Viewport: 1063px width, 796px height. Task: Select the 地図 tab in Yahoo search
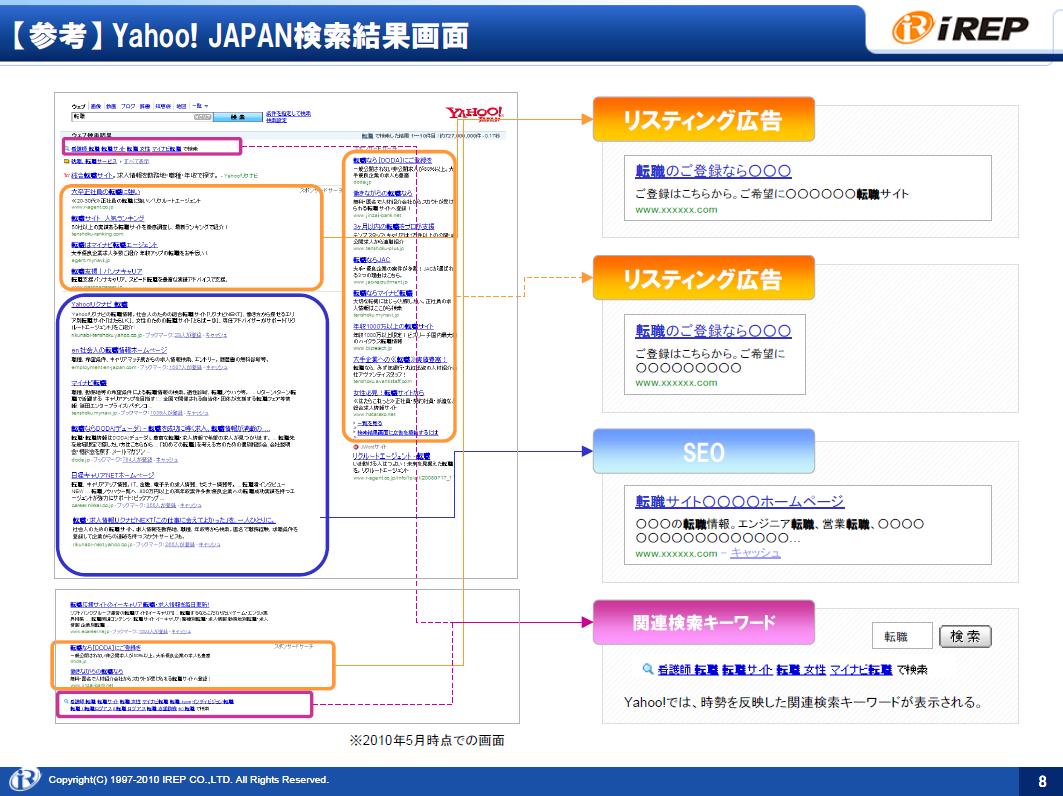point(181,106)
